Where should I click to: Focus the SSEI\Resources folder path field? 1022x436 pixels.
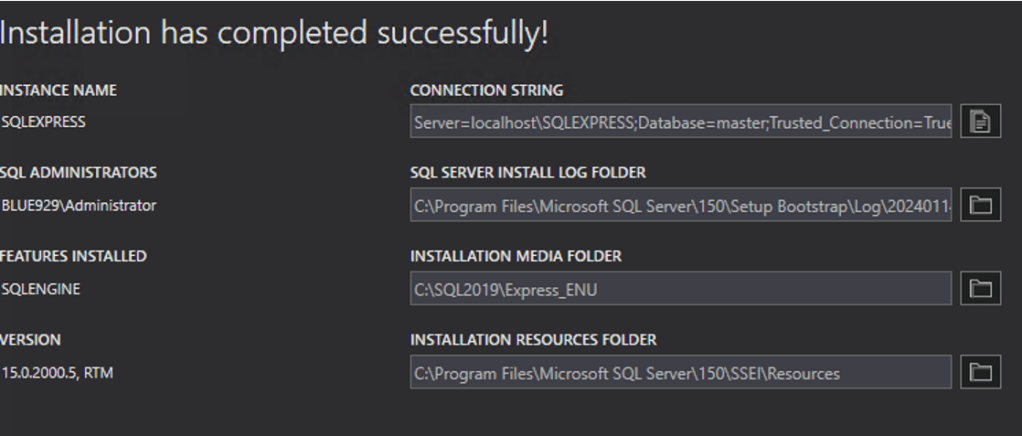pos(680,373)
